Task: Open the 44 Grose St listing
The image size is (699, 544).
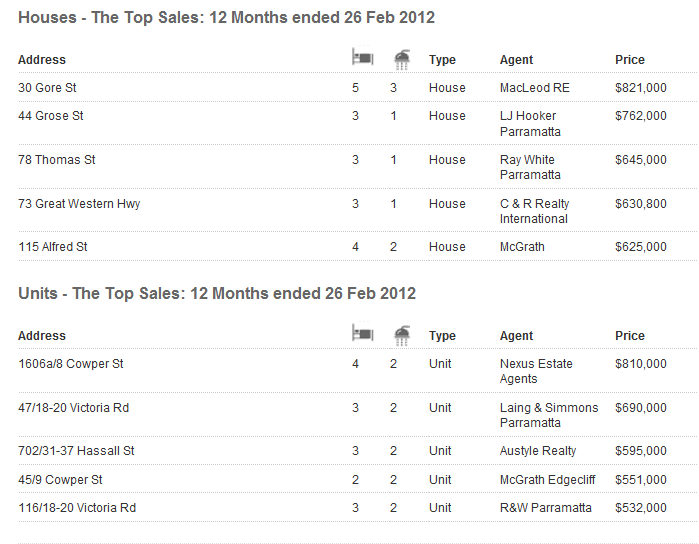Action: pyautogui.click(x=51, y=116)
